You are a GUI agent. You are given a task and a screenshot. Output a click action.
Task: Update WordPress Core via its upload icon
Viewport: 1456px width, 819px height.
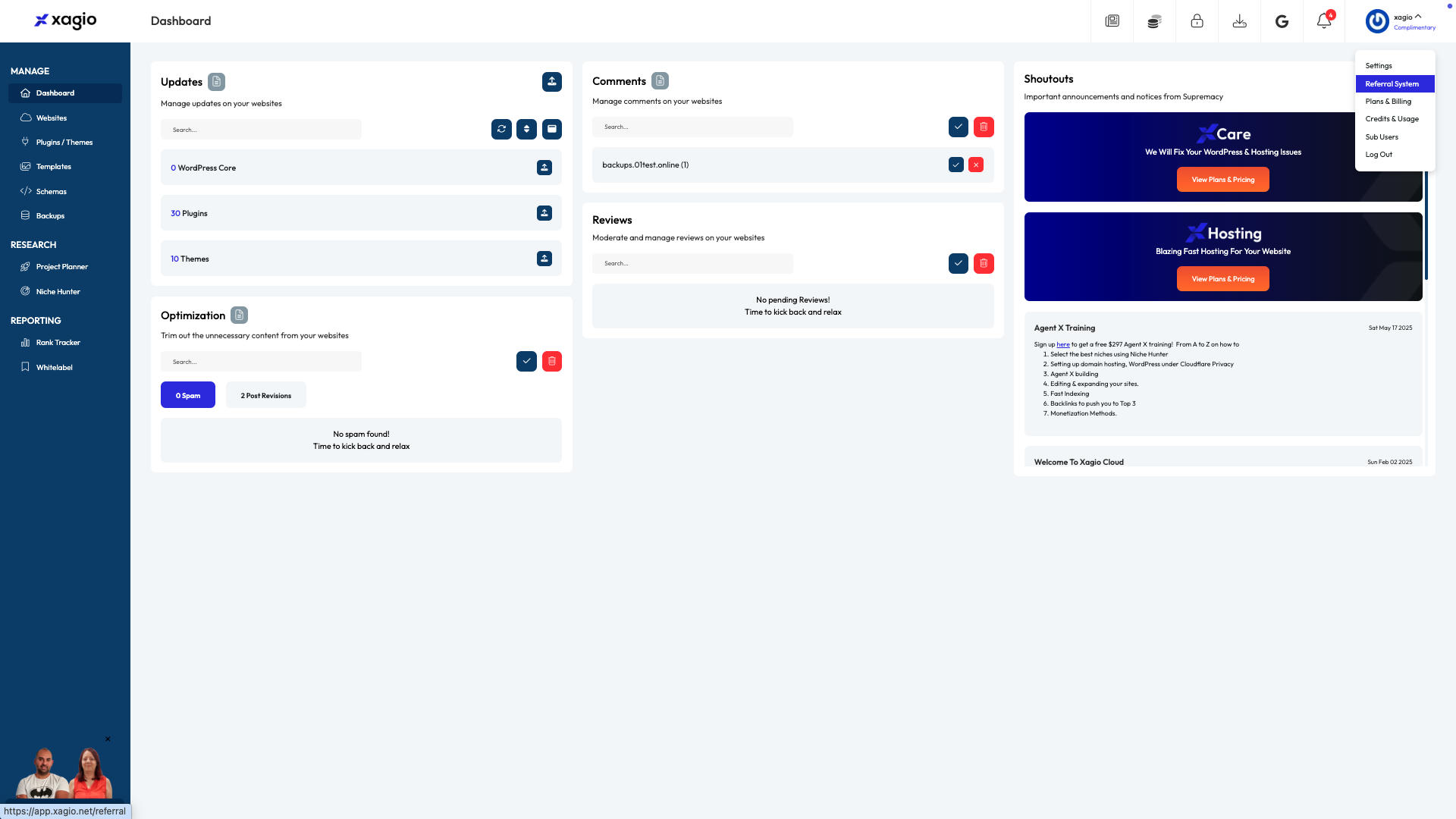(544, 168)
